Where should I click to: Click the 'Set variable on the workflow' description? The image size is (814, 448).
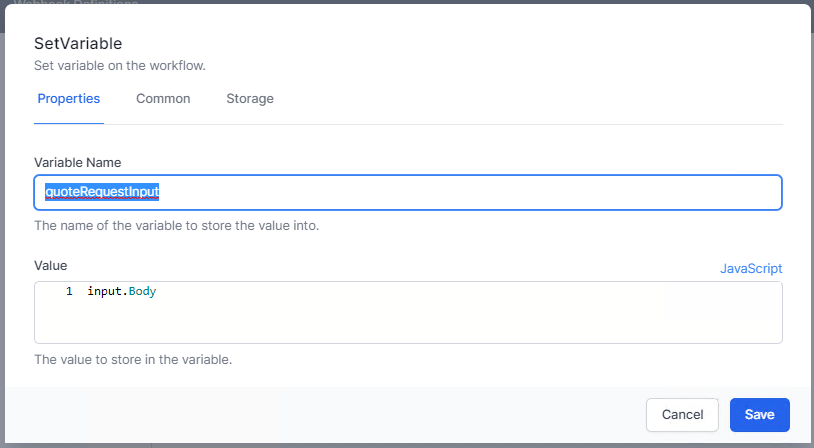pyautogui.click(x=127, y=66)
